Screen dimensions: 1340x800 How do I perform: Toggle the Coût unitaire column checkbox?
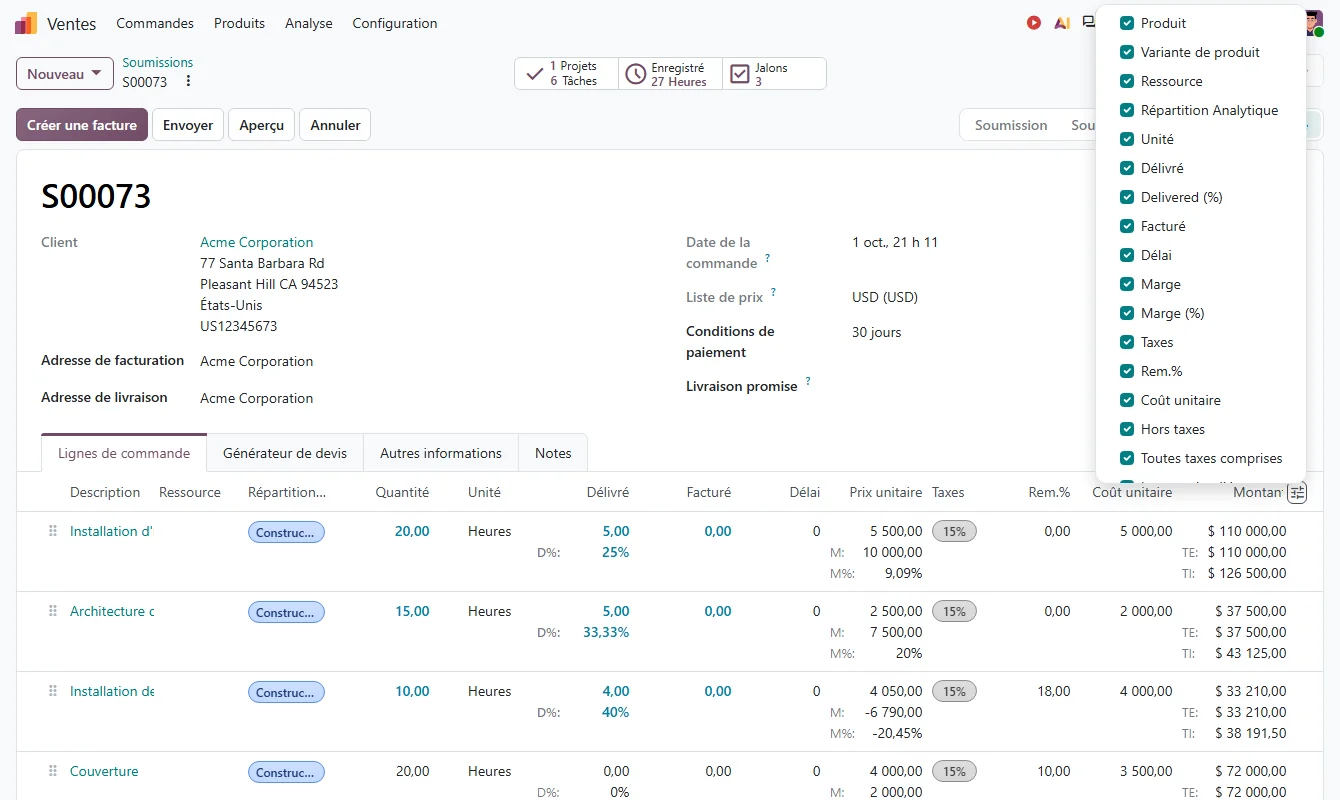(1127, 400)
